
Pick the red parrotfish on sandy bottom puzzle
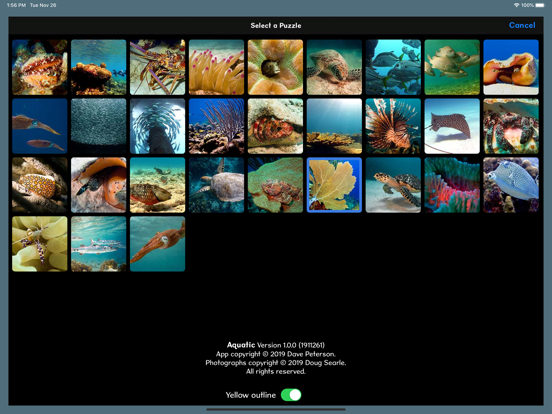point(157,185)
